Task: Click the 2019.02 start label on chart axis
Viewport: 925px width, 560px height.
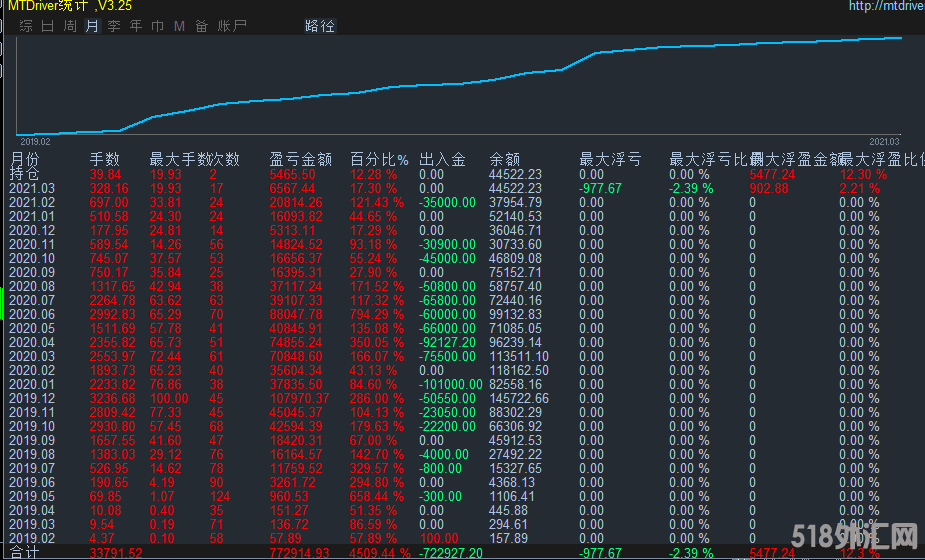Action: [x=35, y=142]
